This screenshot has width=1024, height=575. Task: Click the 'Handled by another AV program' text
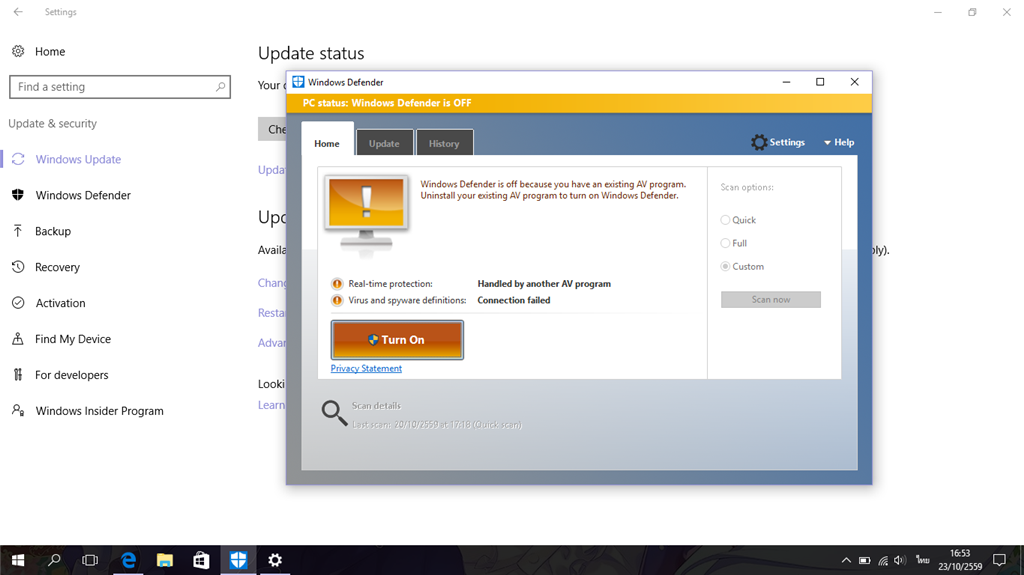544,284
